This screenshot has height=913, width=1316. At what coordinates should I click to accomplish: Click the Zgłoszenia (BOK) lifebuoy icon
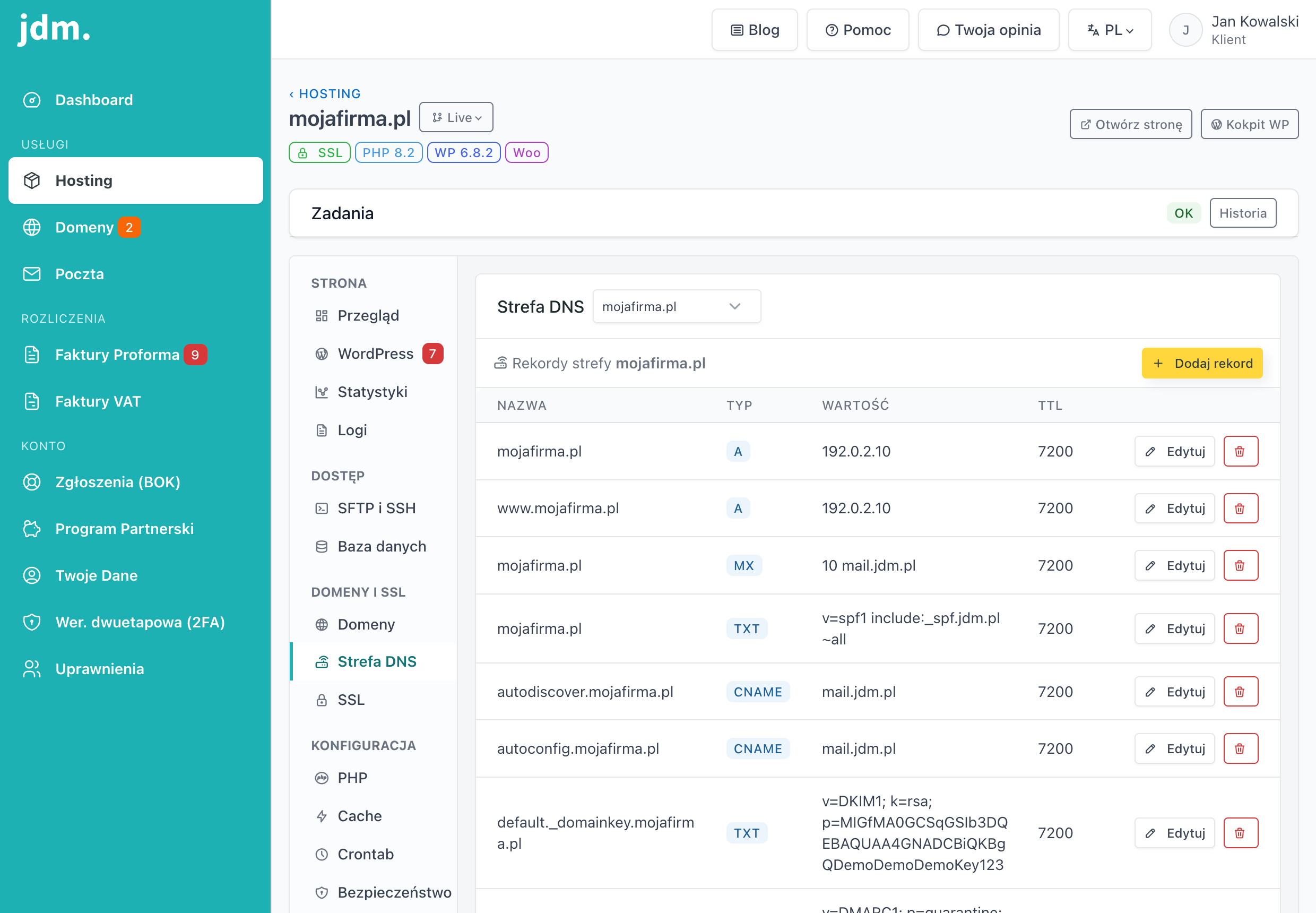pos(32,482)
